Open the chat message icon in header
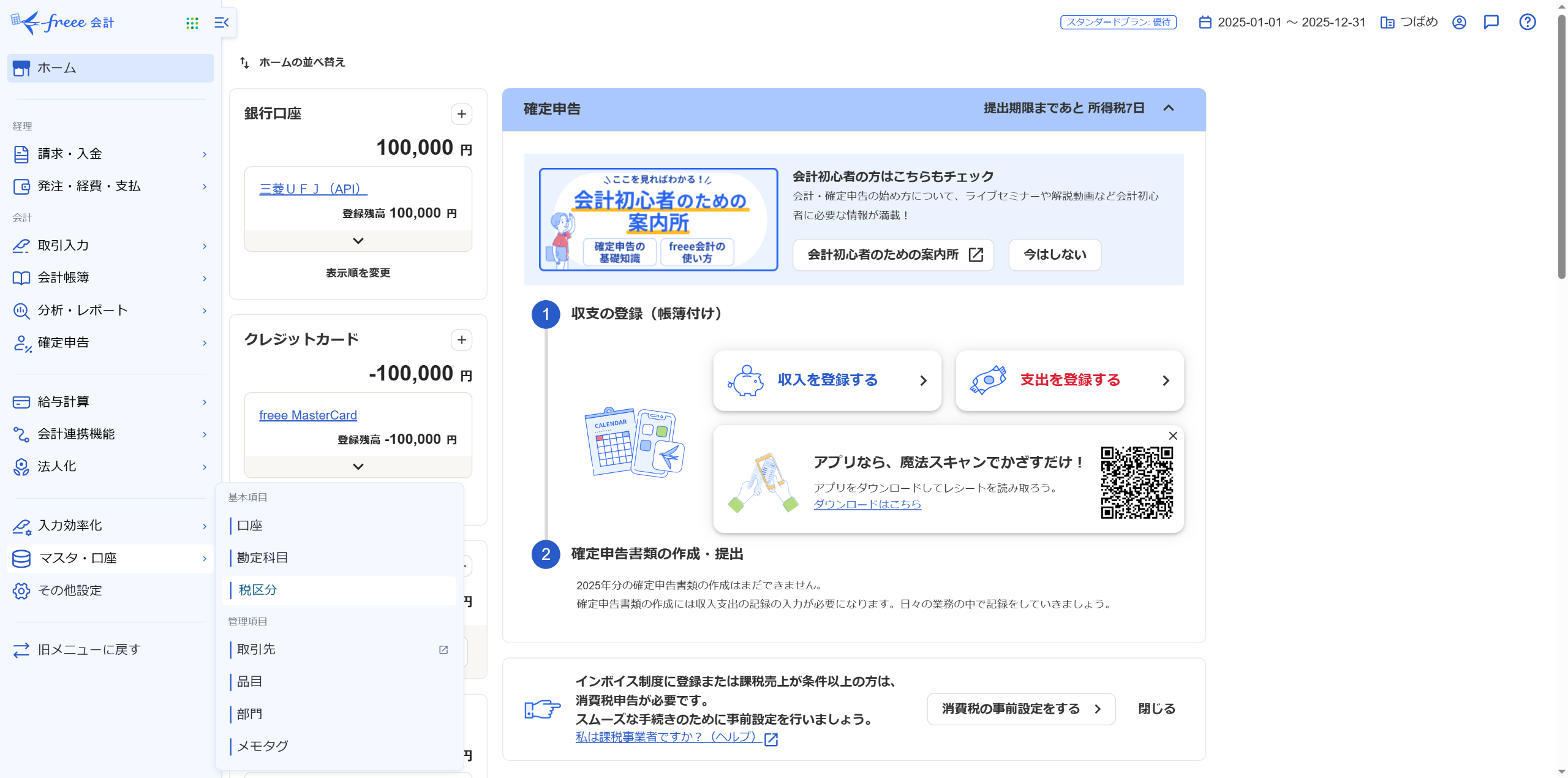Screen dimensions: 1568x778 click(1491, 22)
